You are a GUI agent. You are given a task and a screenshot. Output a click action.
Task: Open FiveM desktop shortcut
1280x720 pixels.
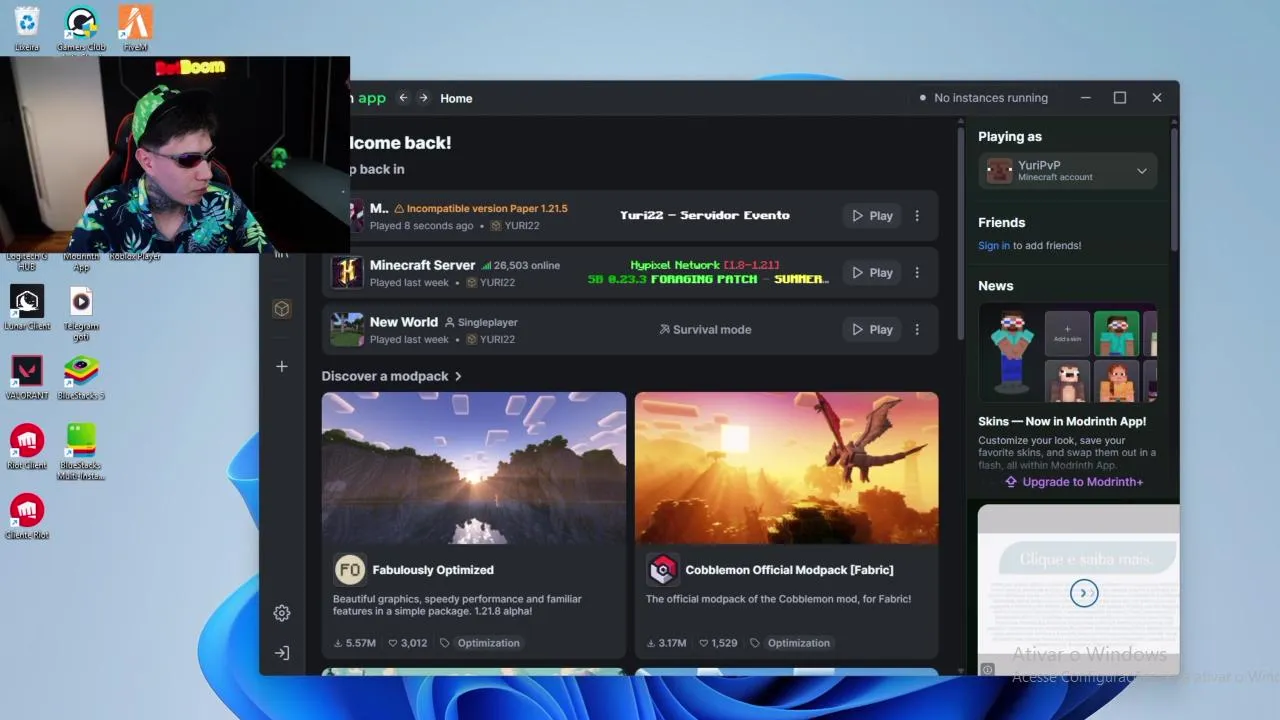coord(135,28)
